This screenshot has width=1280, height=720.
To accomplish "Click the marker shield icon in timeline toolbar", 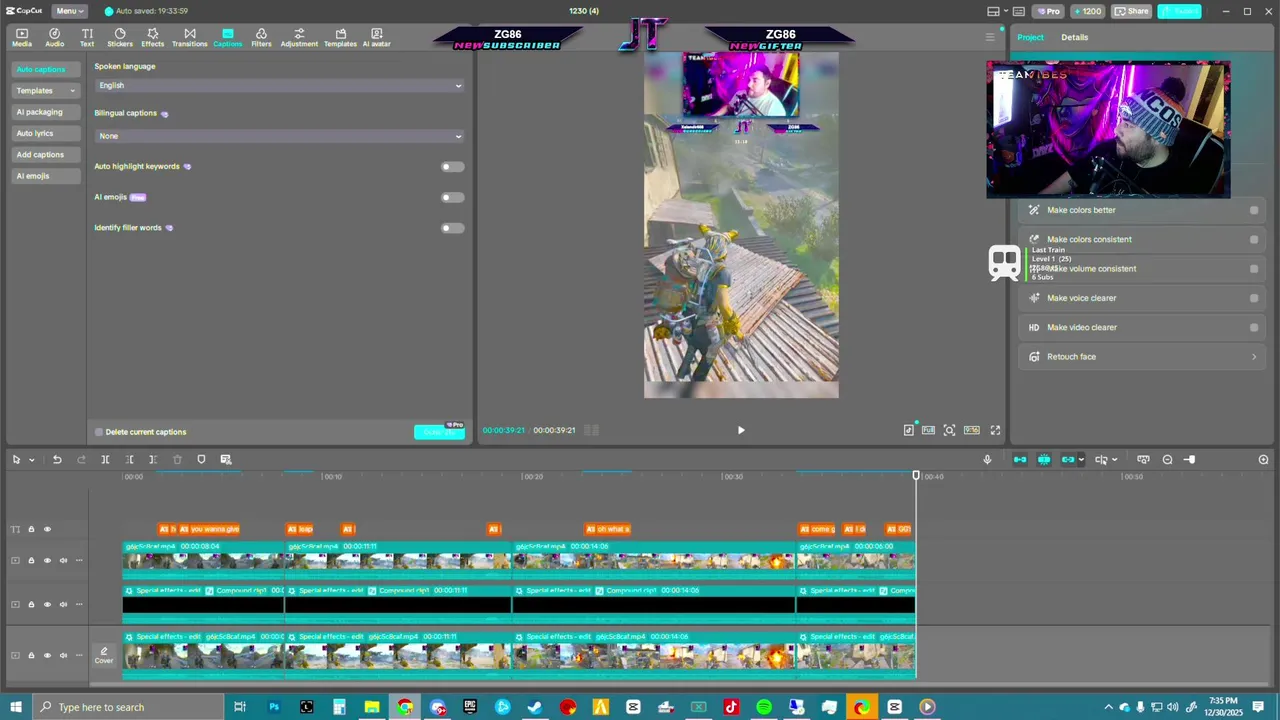I will [201, 459].
